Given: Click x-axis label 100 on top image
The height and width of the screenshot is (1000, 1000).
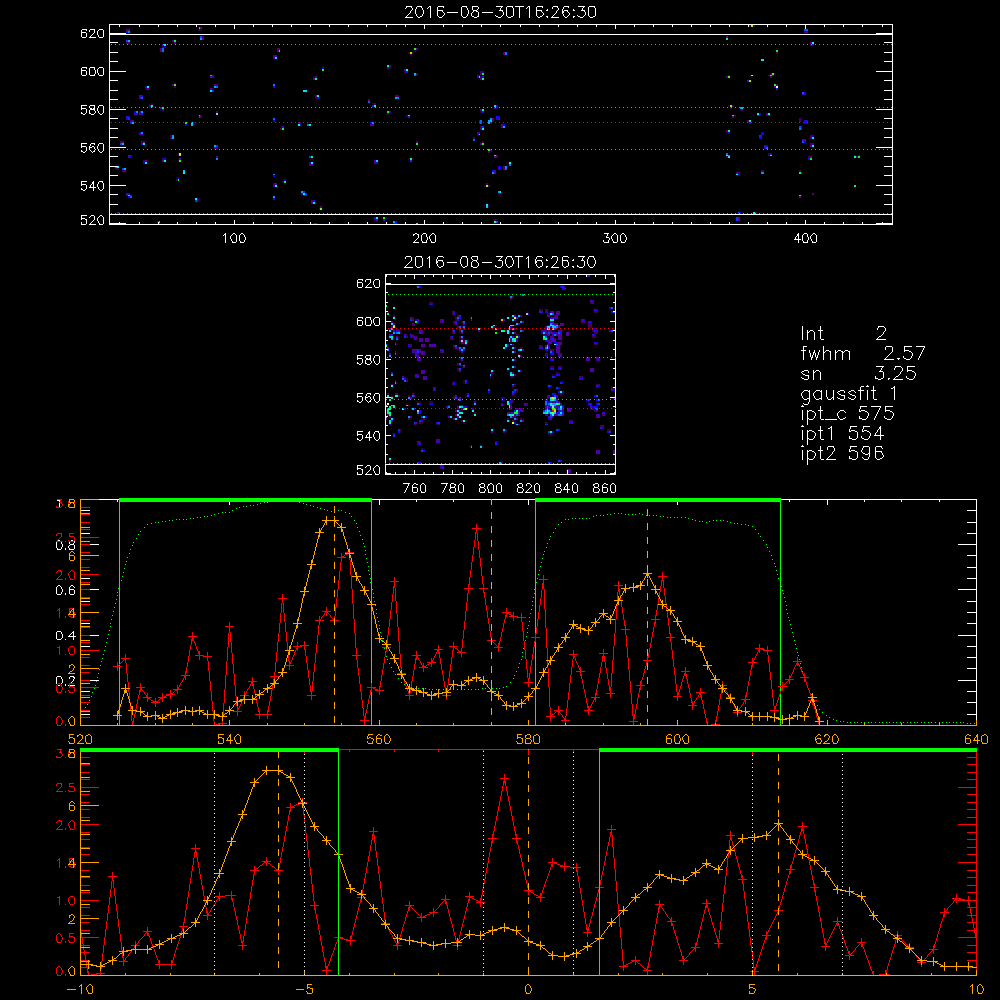Looking at the screenshot, I should pos(234,239).
